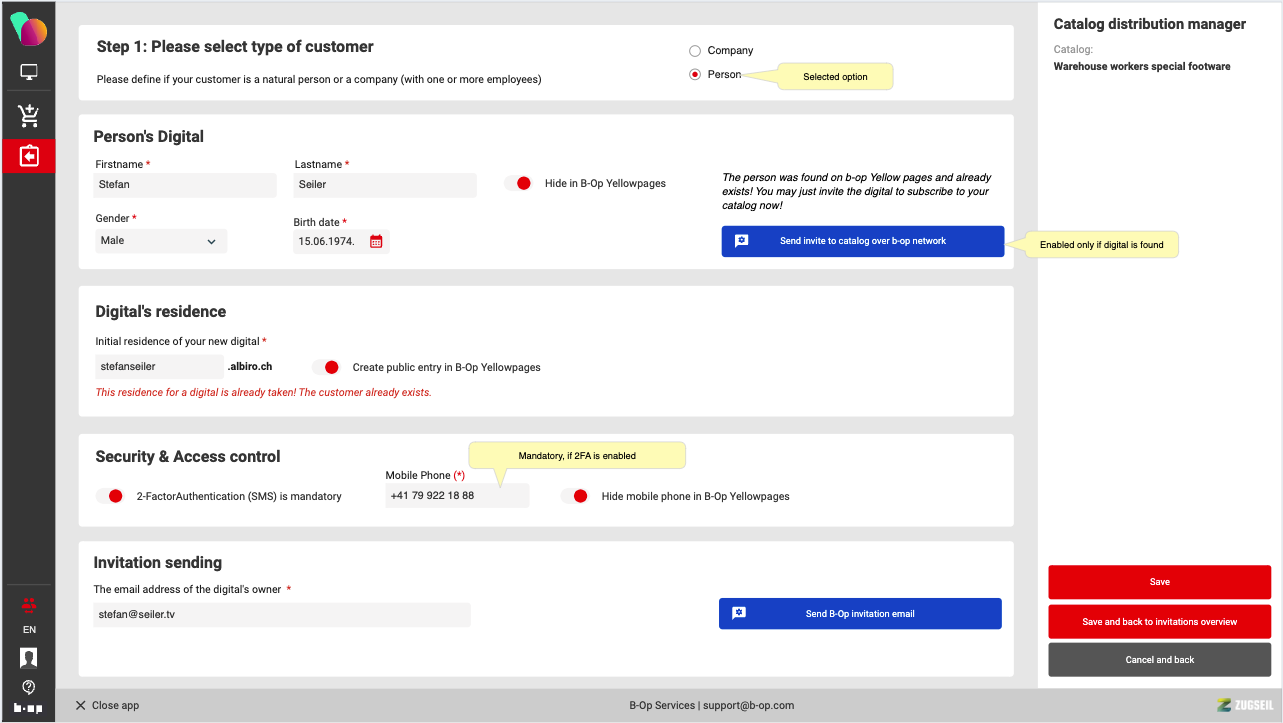Click Close app in the footer

(x=107, y=705)
